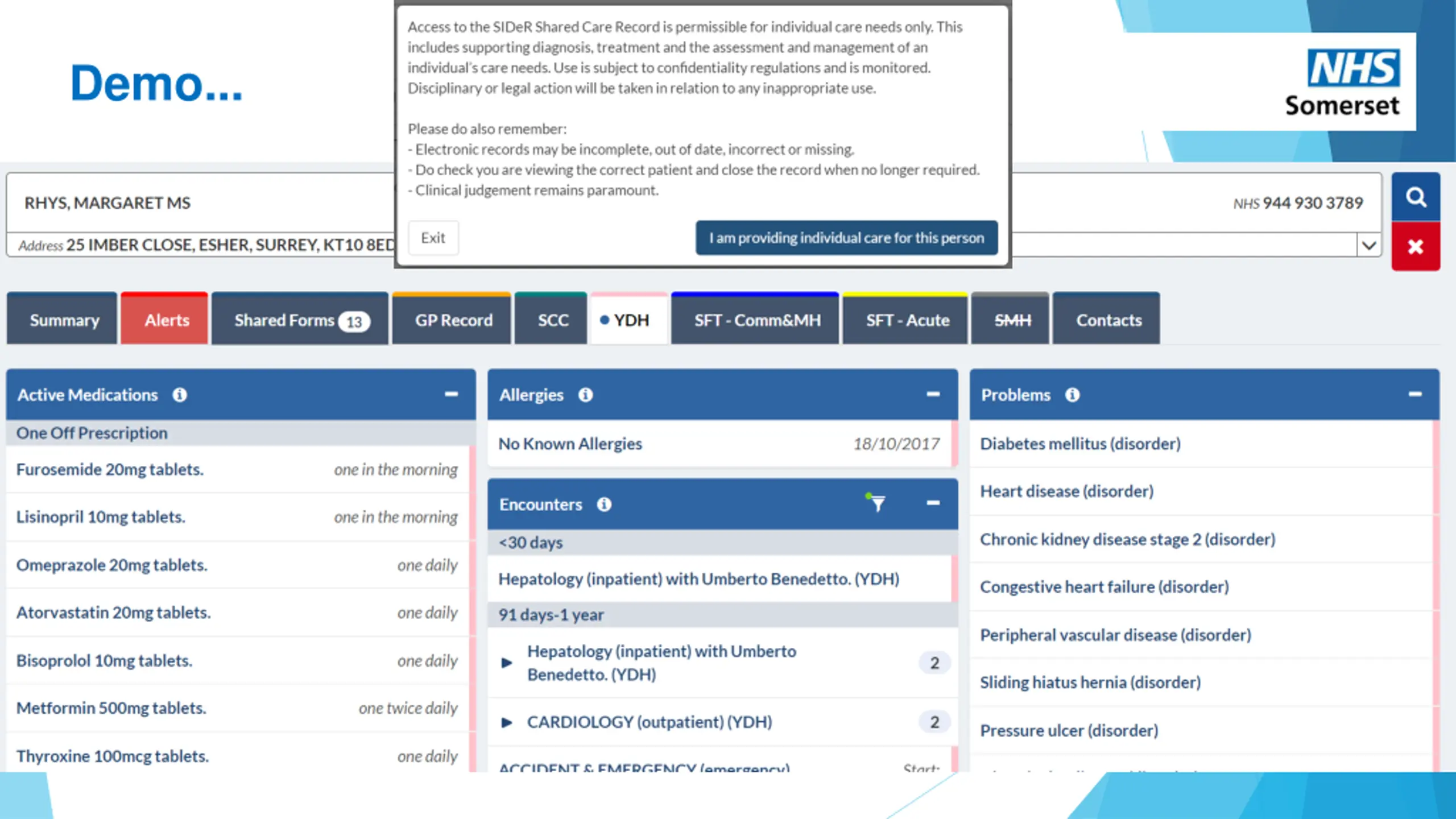Image resolution: width=1456 pixels, height=819 pixels.
Task: Click the red X close-record icon
Action: 1415,247
